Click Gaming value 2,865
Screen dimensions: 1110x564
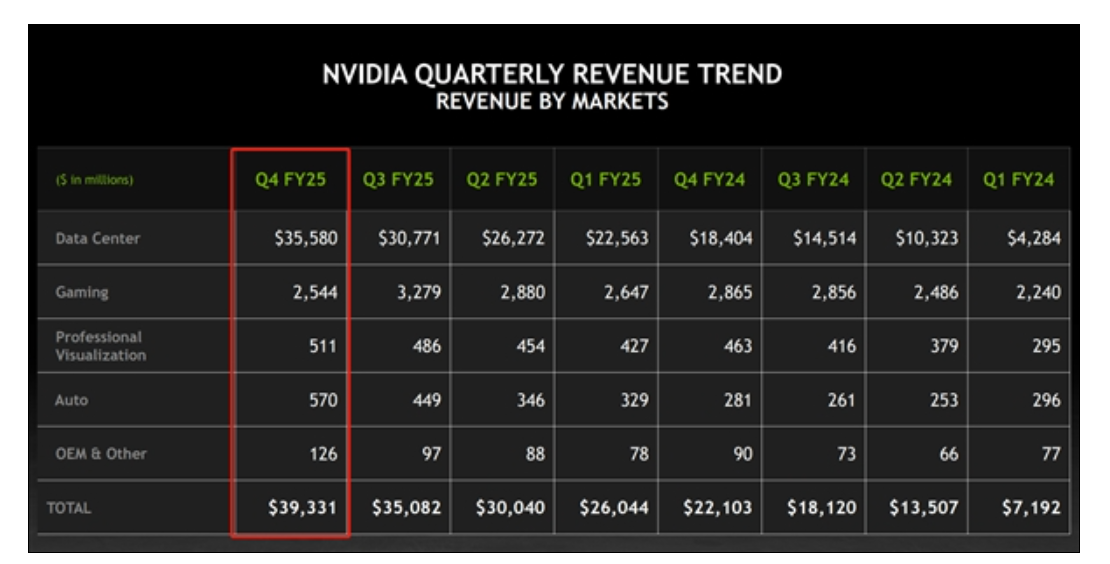coord(730,292)
